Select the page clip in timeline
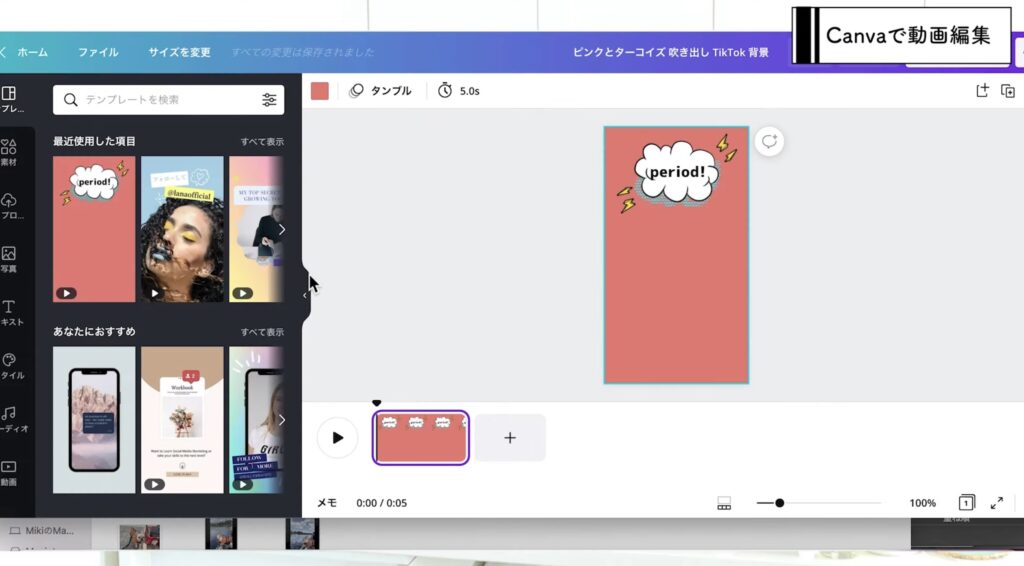 click(421, 437)
